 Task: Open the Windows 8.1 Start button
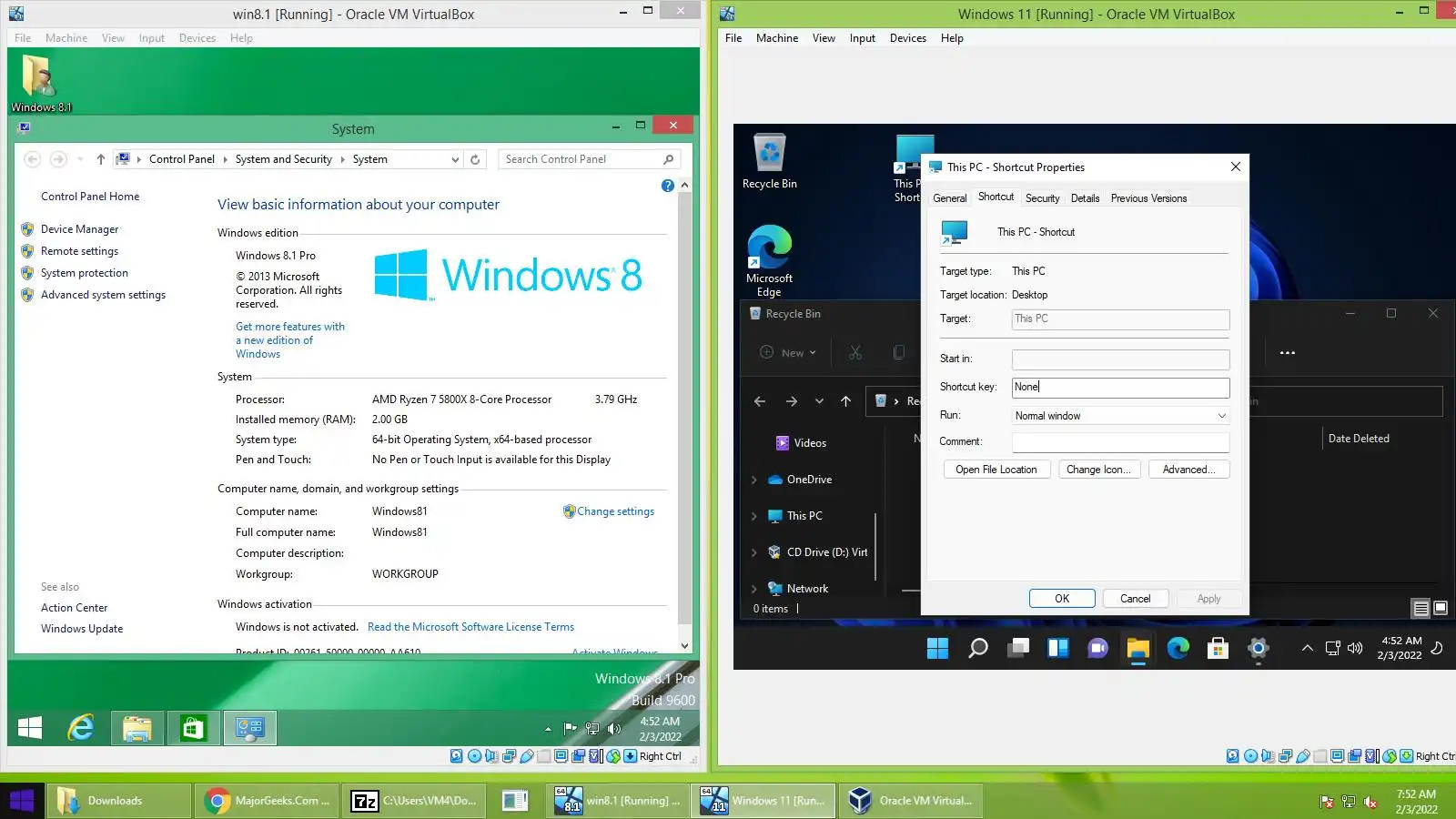pyautogui.click(x=30, y=728)
